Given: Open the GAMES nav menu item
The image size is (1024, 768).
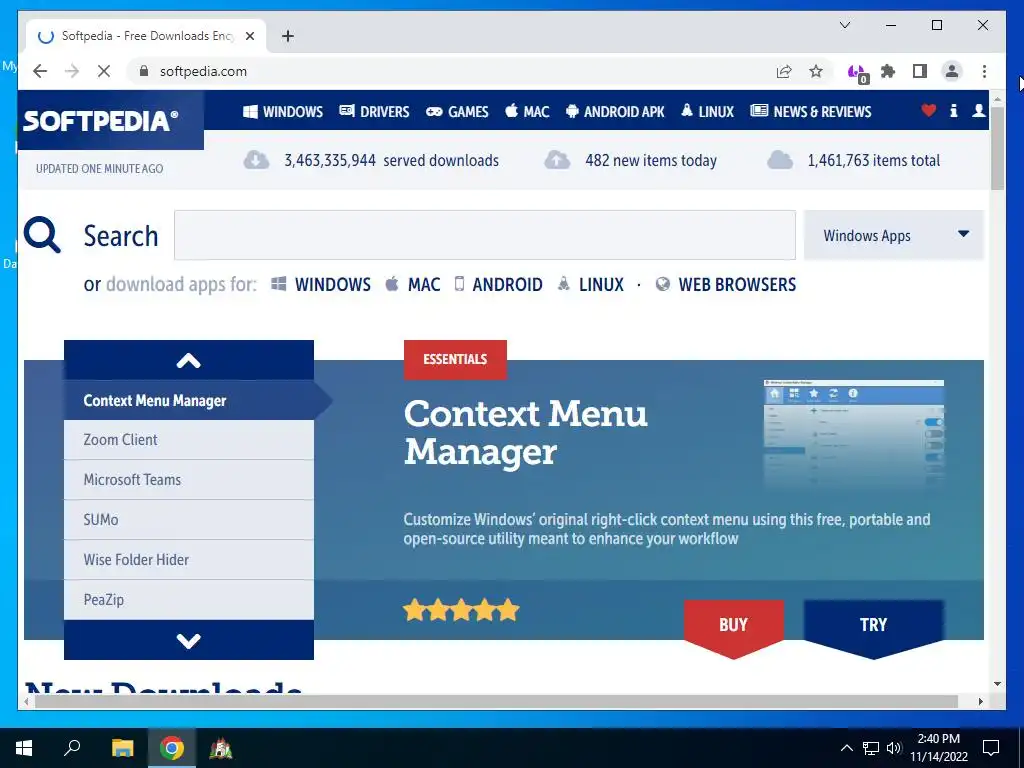Looking at the screenshot, I should pos(457,112).
